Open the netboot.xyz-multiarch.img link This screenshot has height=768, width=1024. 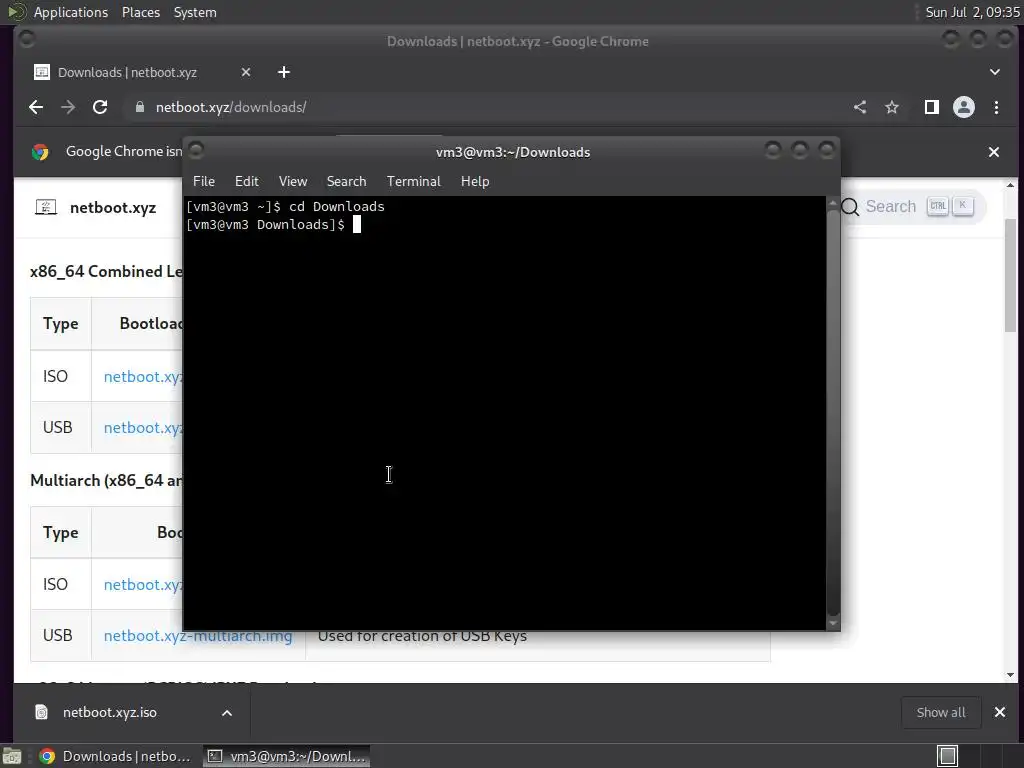click(x=198, y=635)
